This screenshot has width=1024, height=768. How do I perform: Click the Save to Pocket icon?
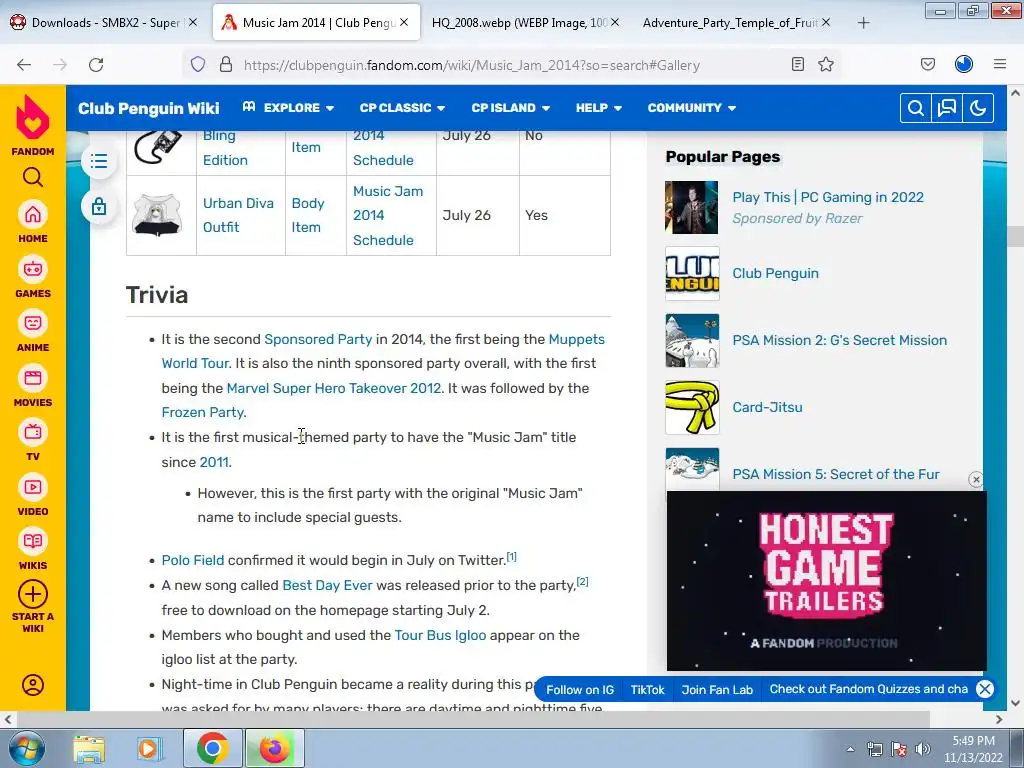(927, 65)
